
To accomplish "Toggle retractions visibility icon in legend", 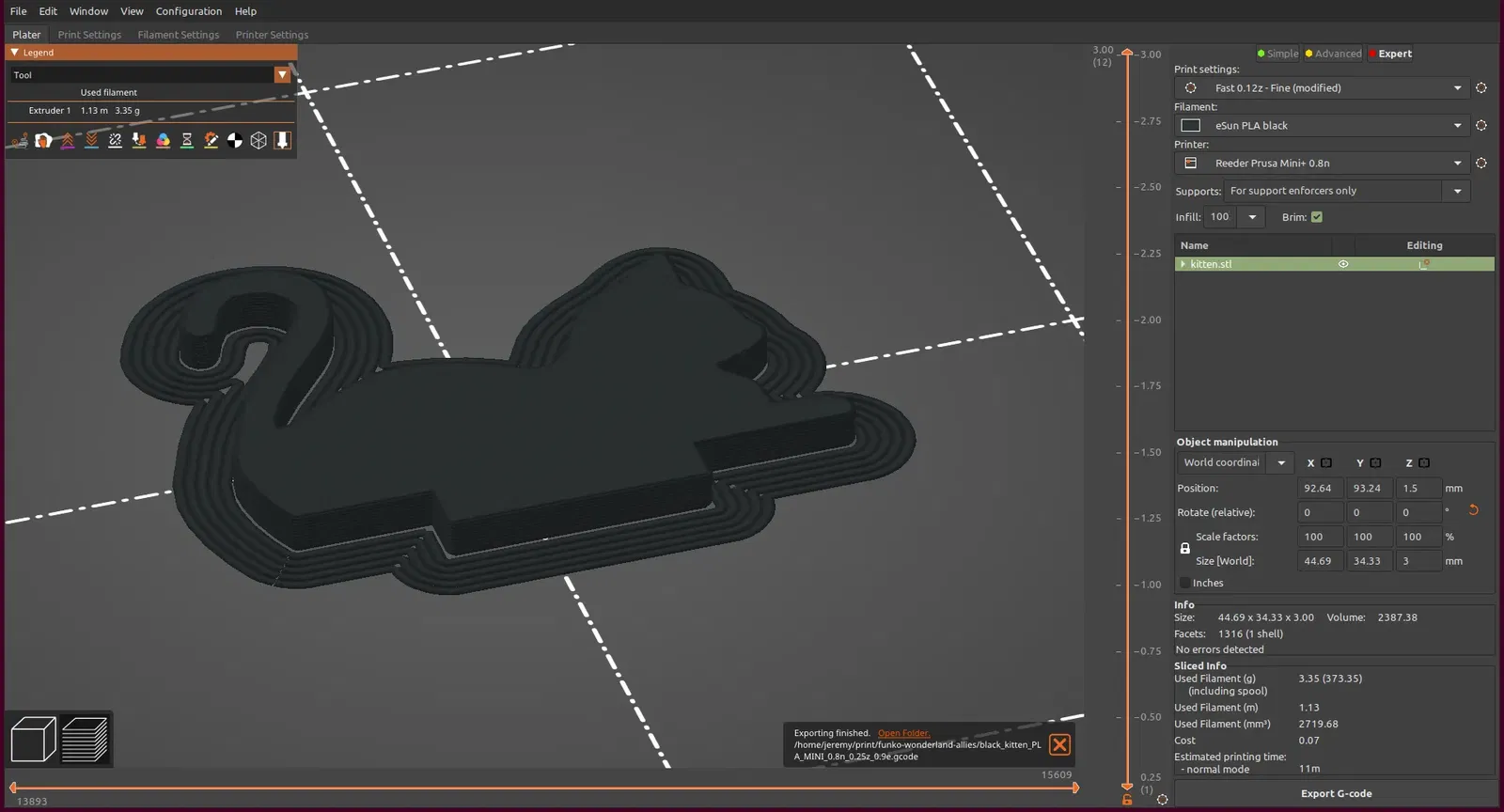I will (67, 140).
